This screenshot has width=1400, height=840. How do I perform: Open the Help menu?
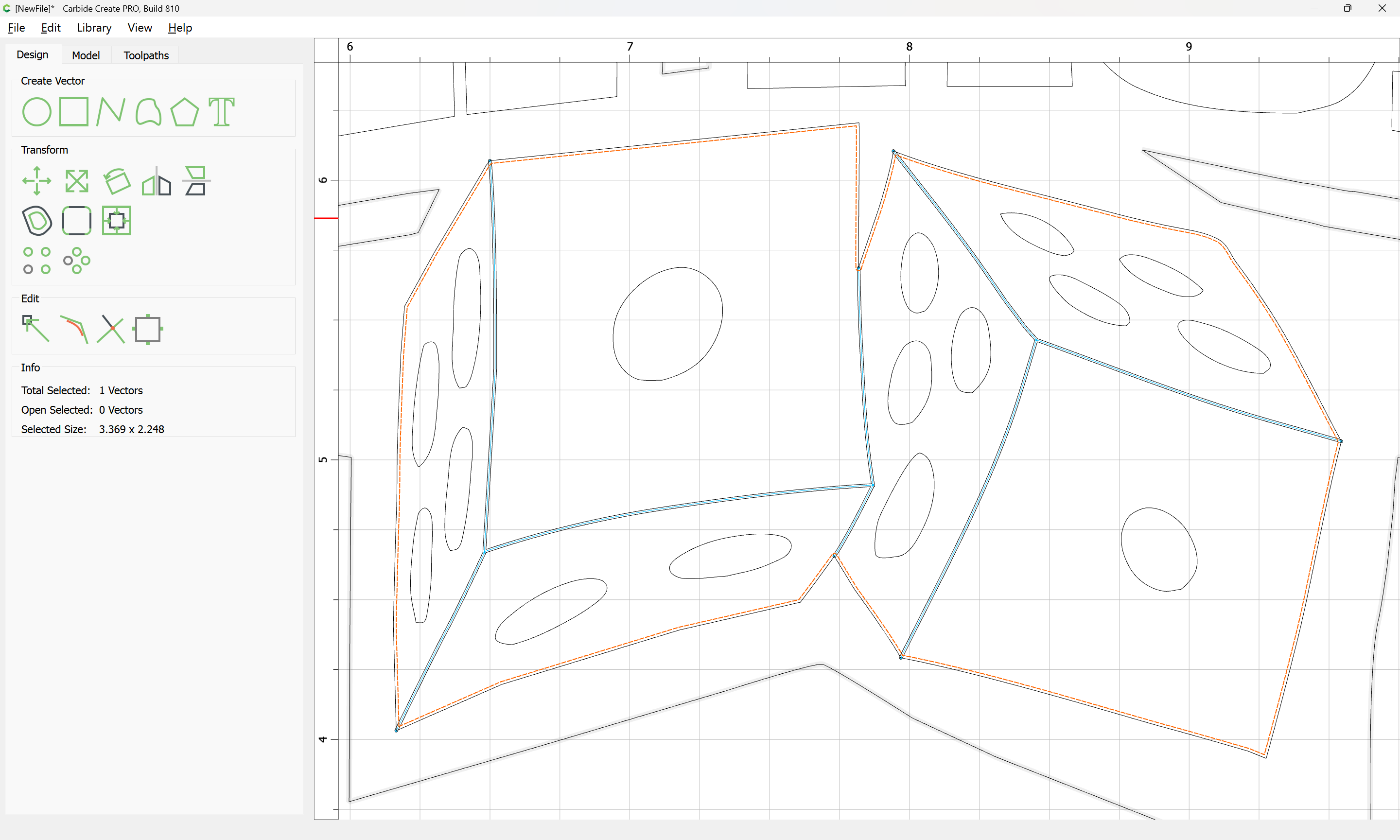[180, 28]
